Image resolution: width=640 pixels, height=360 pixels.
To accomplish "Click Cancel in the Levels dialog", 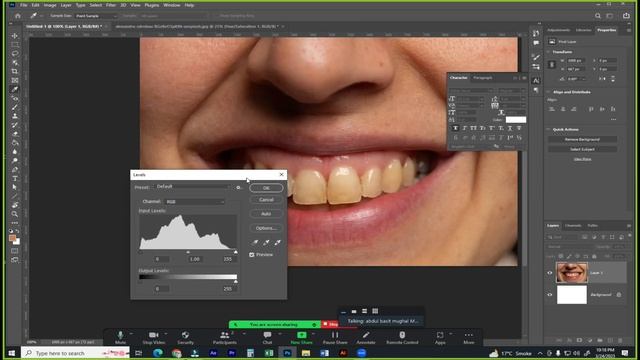I will coord(266,200).
